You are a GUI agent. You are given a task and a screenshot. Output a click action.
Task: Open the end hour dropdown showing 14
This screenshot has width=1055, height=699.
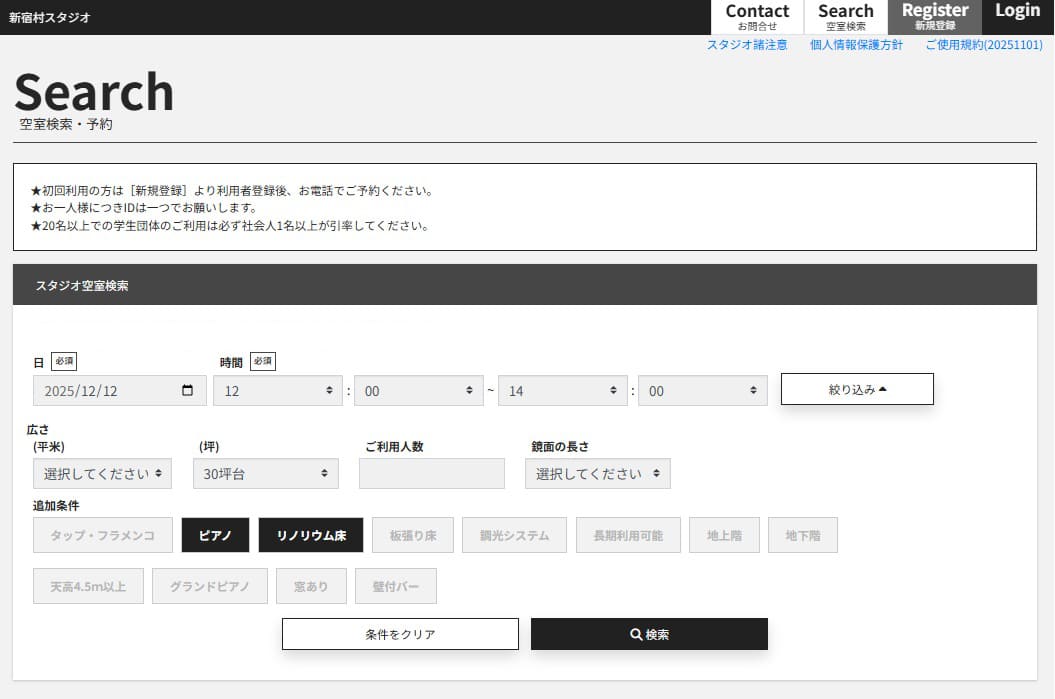pos(563,391)
